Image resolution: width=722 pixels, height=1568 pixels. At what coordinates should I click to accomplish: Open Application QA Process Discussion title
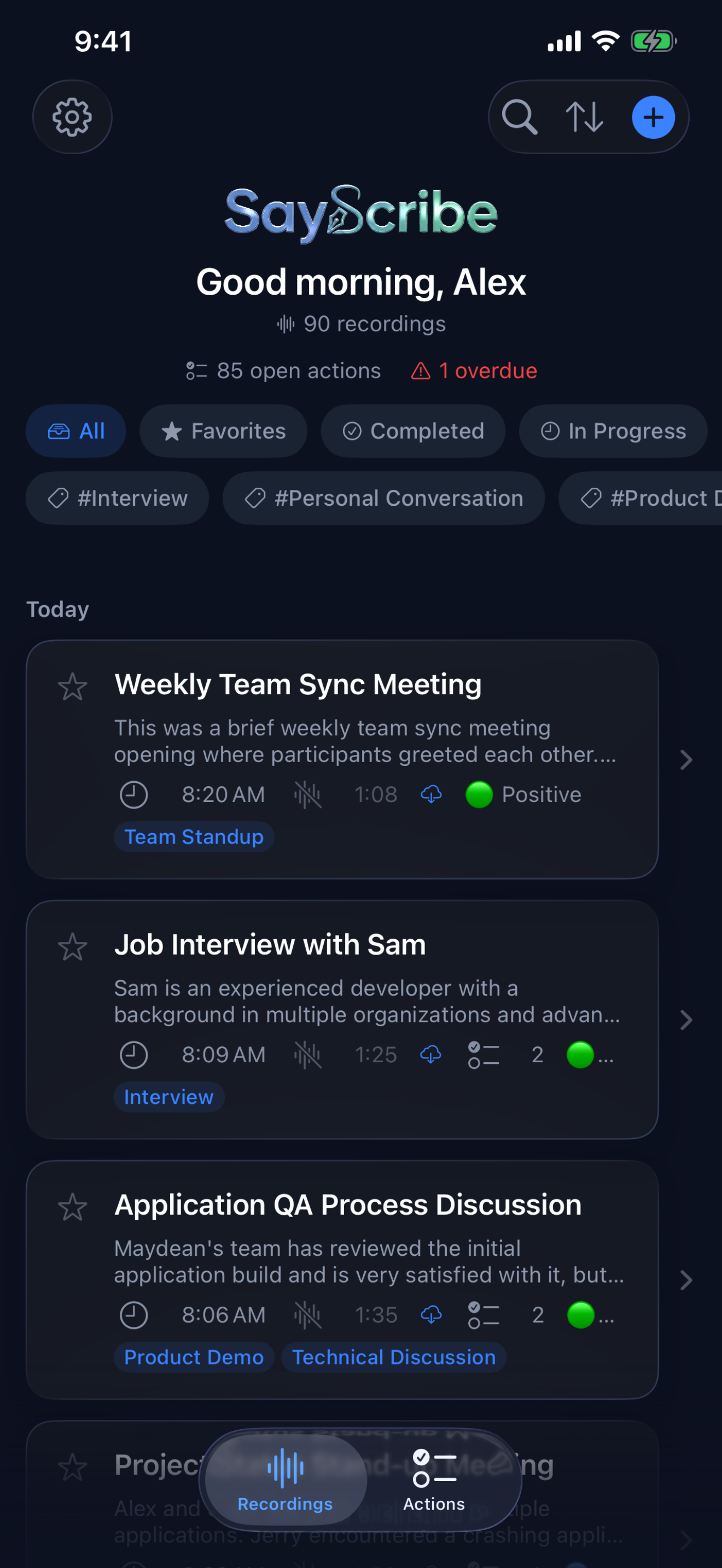coord(348,1204)
